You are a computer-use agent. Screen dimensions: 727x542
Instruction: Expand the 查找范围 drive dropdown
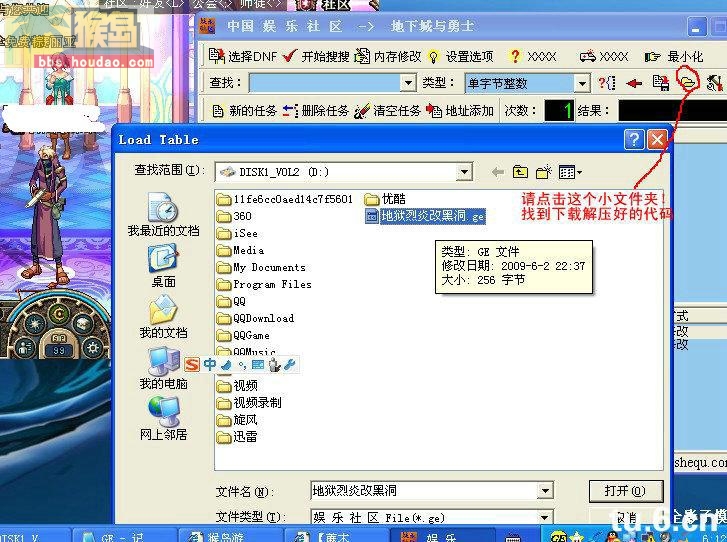pos(464,172)
